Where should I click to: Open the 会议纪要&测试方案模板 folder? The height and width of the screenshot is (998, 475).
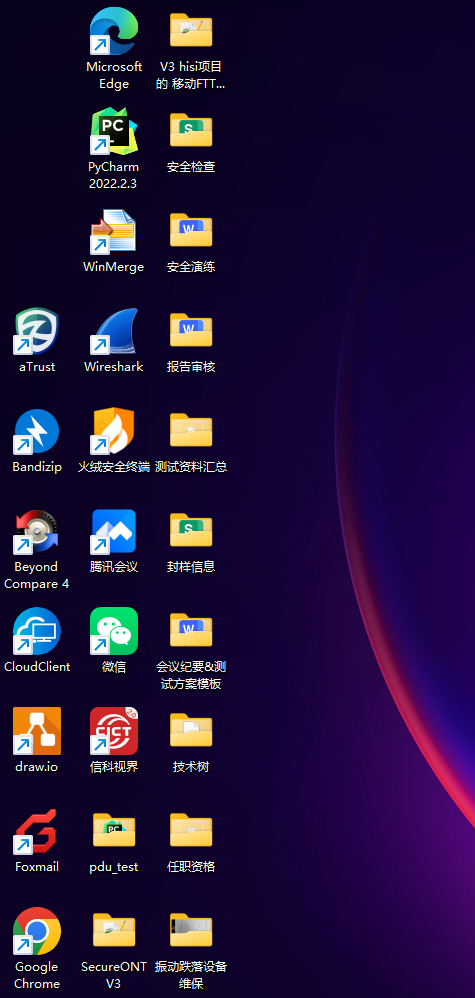coord(191,629)
